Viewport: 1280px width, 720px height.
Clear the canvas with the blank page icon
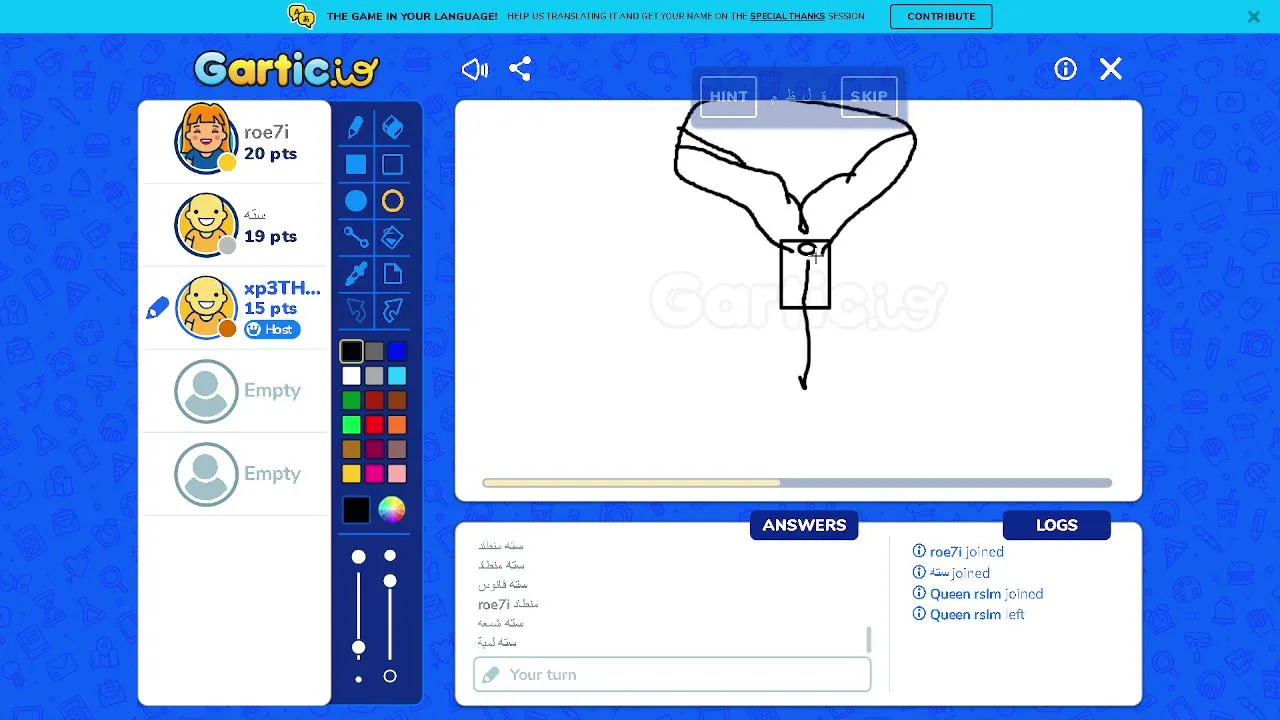pos(393,274)
